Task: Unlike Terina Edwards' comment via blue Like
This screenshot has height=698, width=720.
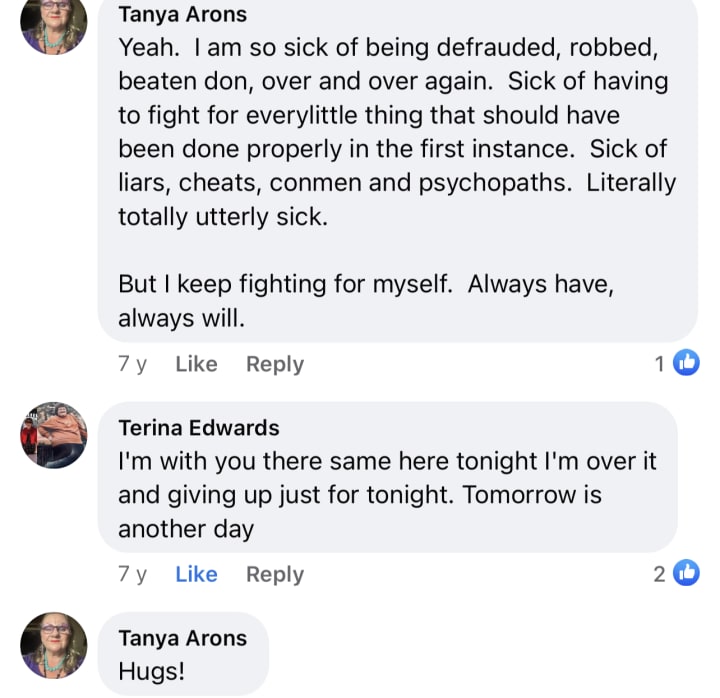Action: [196, 574]
